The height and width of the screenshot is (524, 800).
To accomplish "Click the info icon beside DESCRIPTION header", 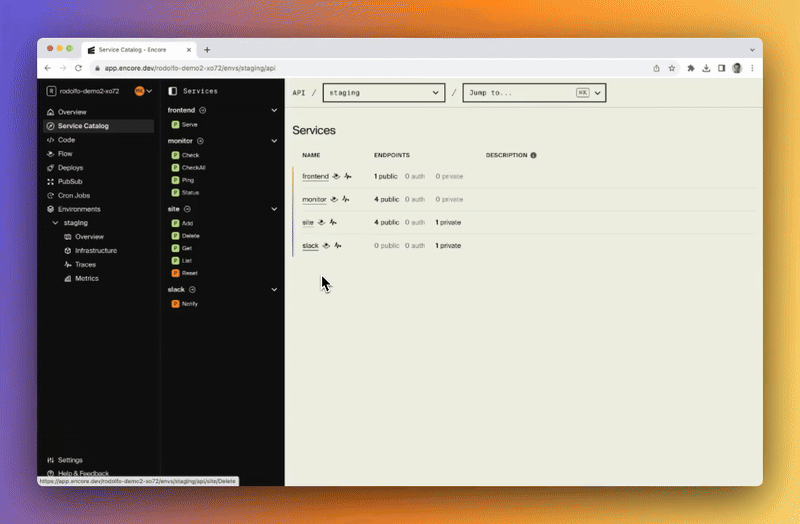I will pos(533,155).
